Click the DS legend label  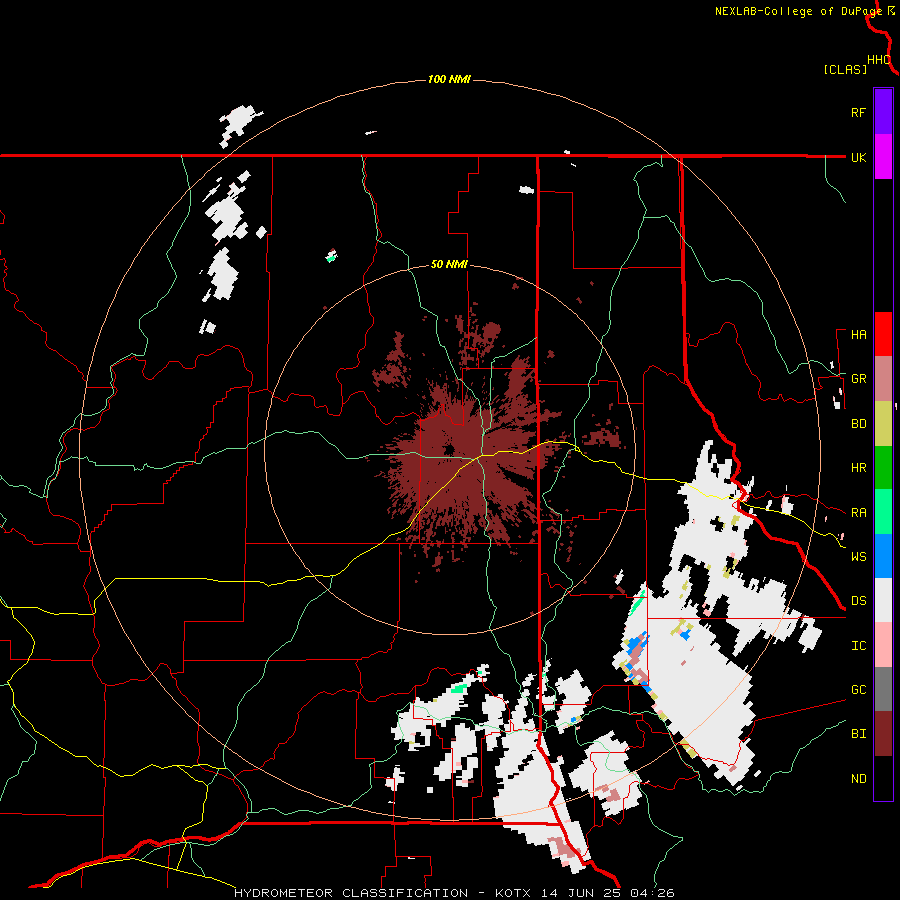pos(858,601)
